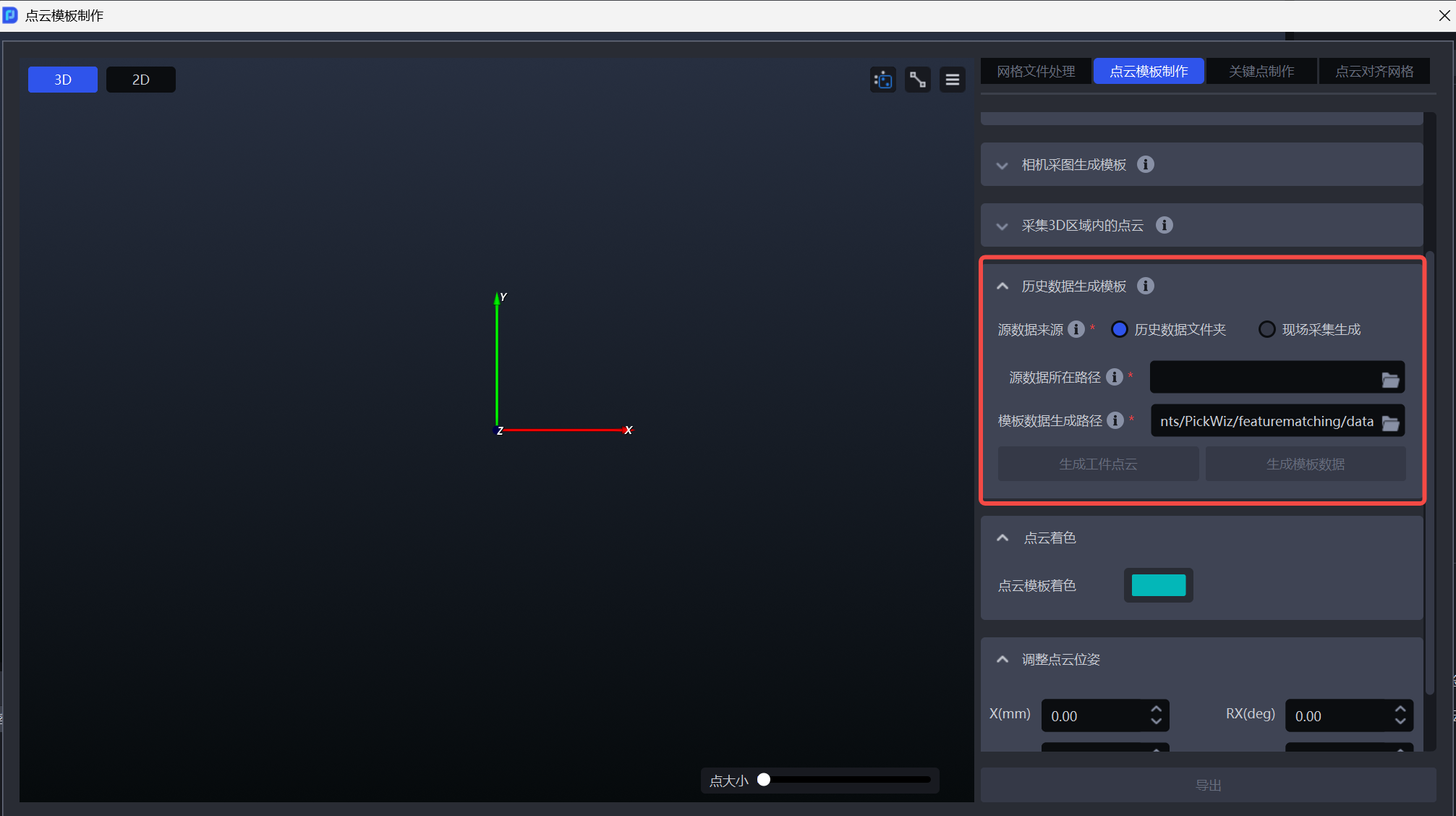Browse folder for 模板数据生成路径
Viewport: 1456px width, 816px height.
(x=1389, y=422)
